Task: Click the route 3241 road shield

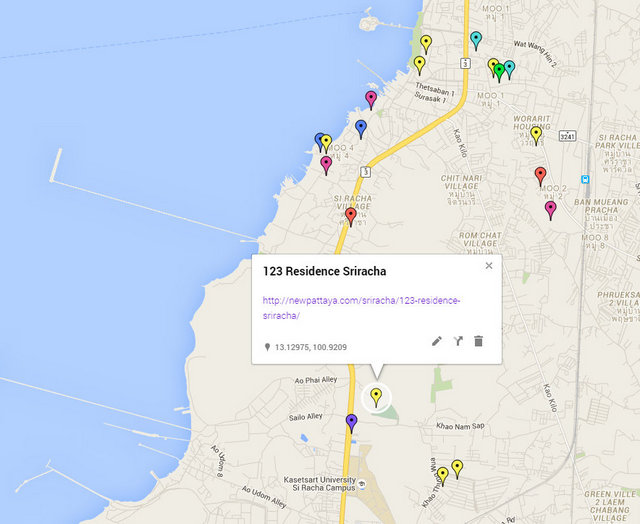Action: pos(567,136)
